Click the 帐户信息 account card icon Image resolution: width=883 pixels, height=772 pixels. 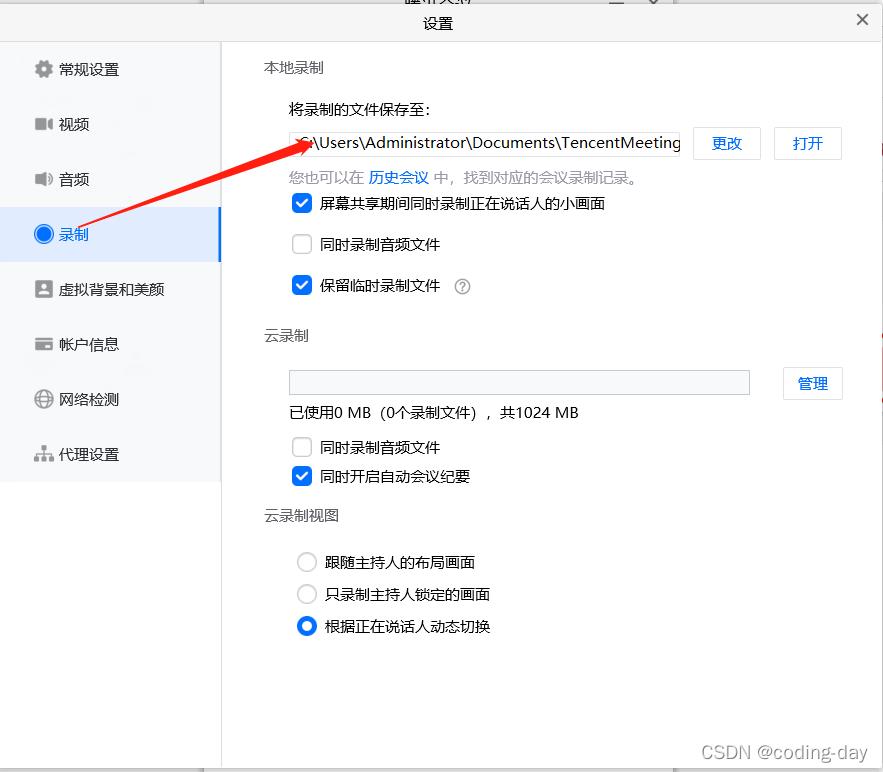pos(44,344)
